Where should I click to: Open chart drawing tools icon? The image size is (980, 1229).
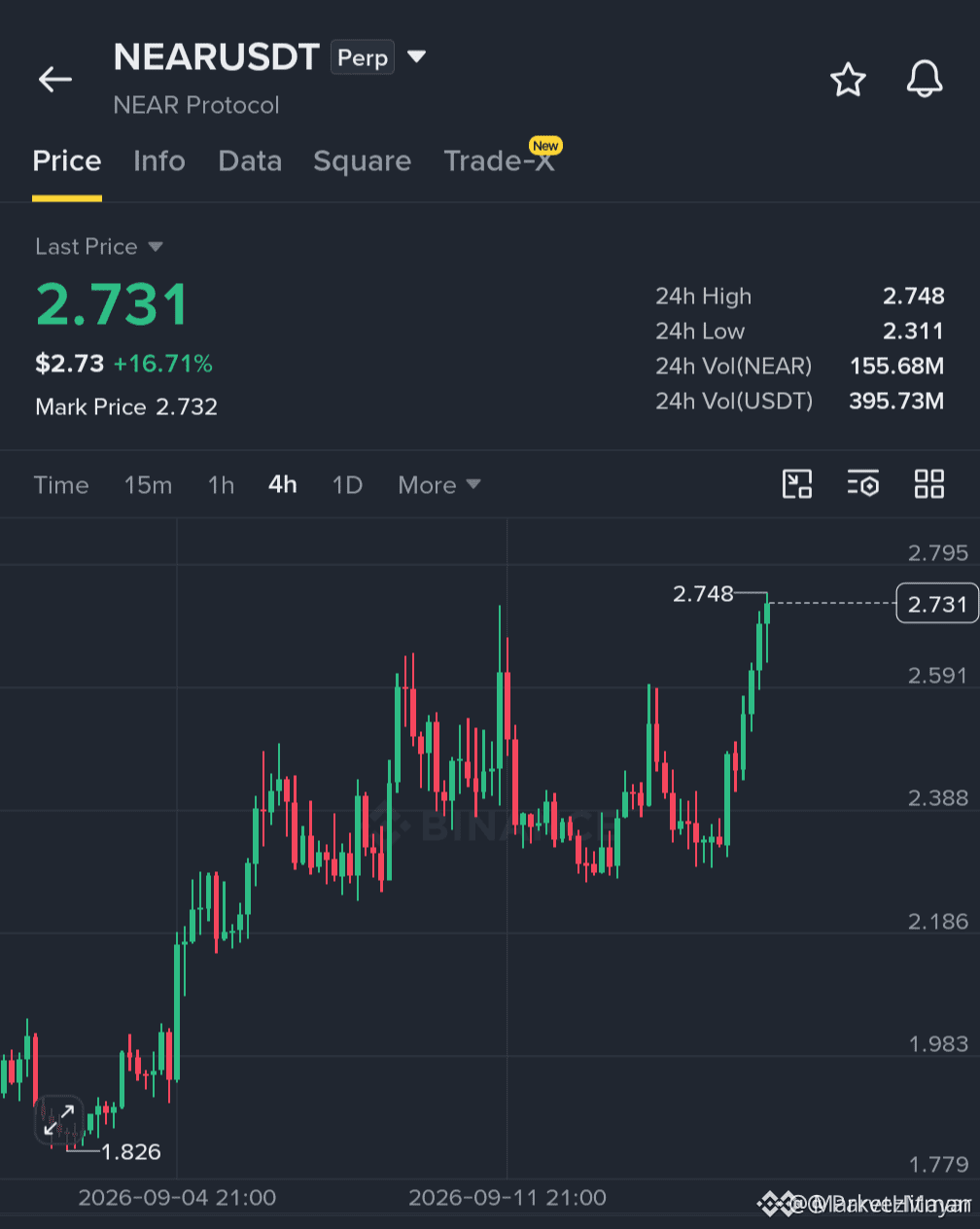coord(797,484)
